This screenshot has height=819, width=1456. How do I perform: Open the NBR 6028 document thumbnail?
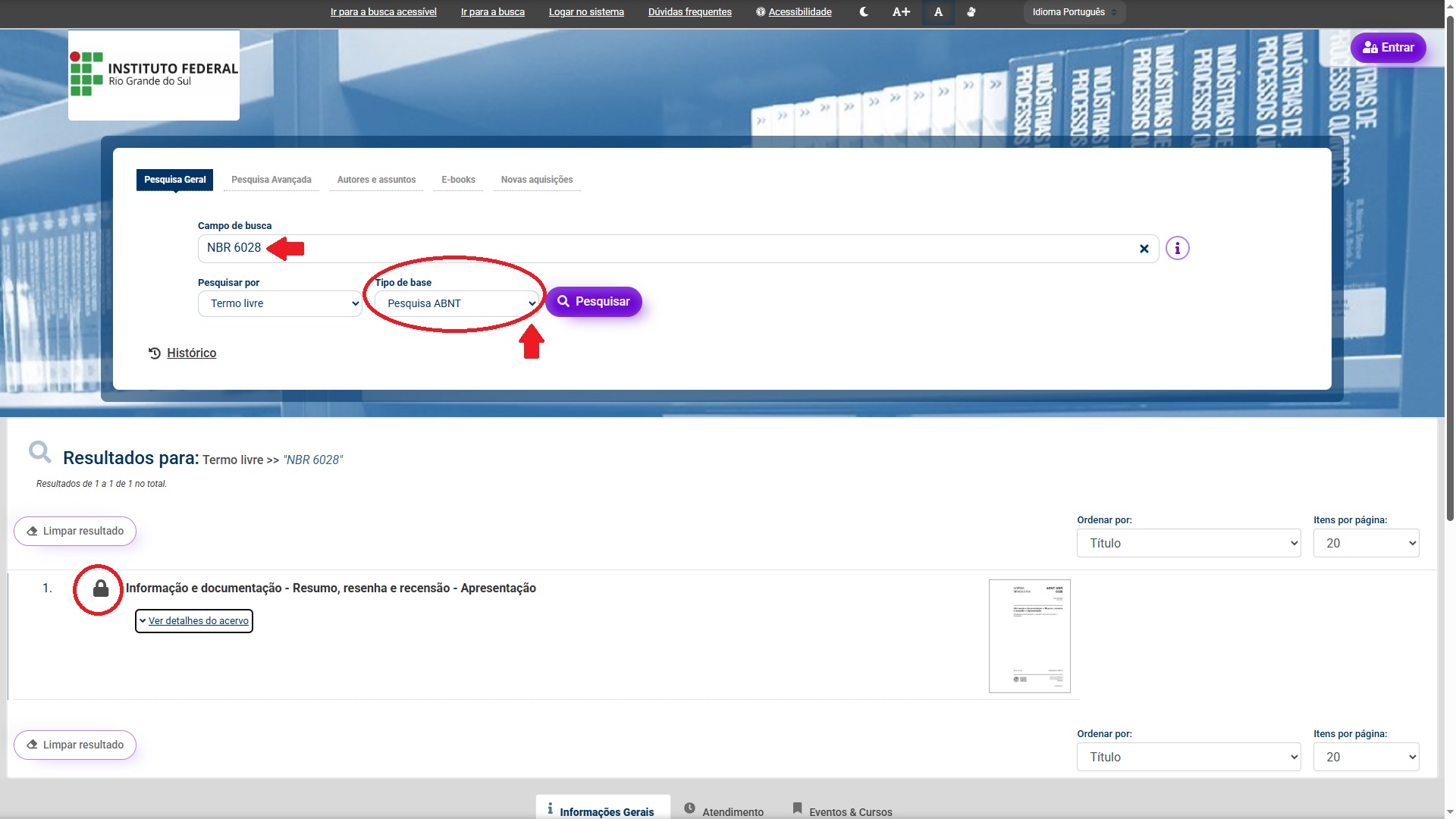1029,635
